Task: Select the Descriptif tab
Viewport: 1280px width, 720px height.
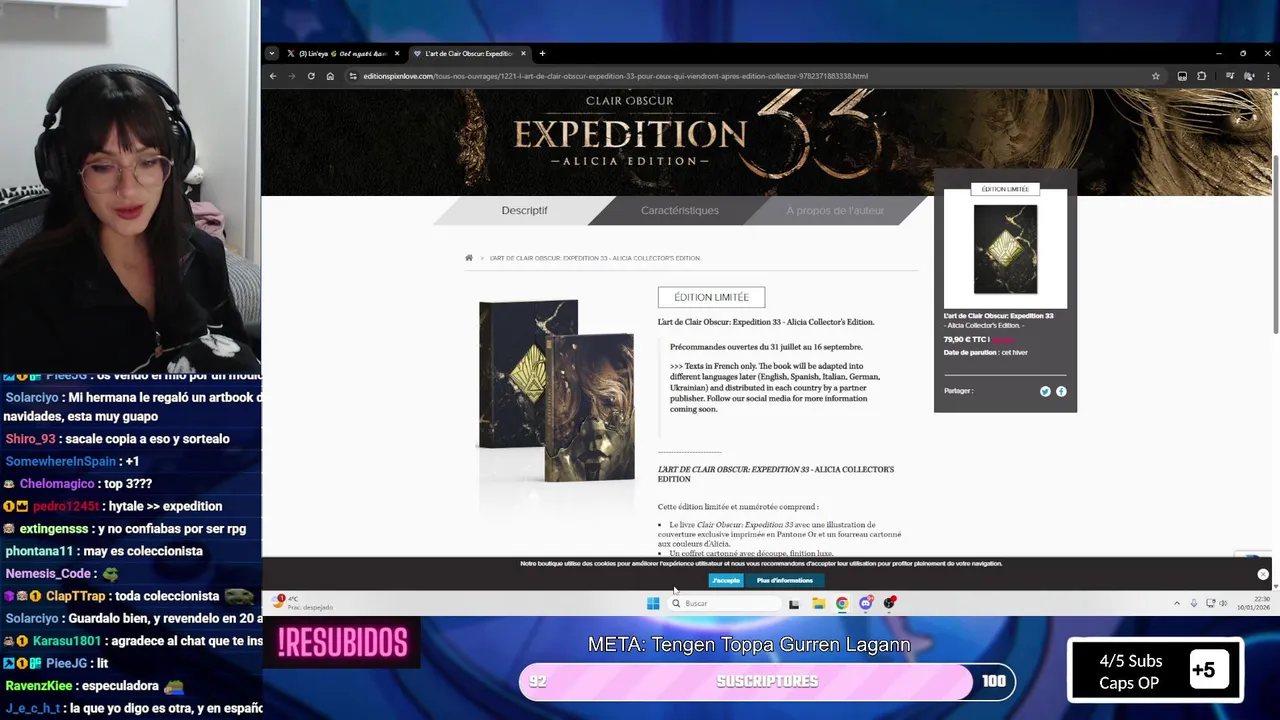Action: [524, 211]
